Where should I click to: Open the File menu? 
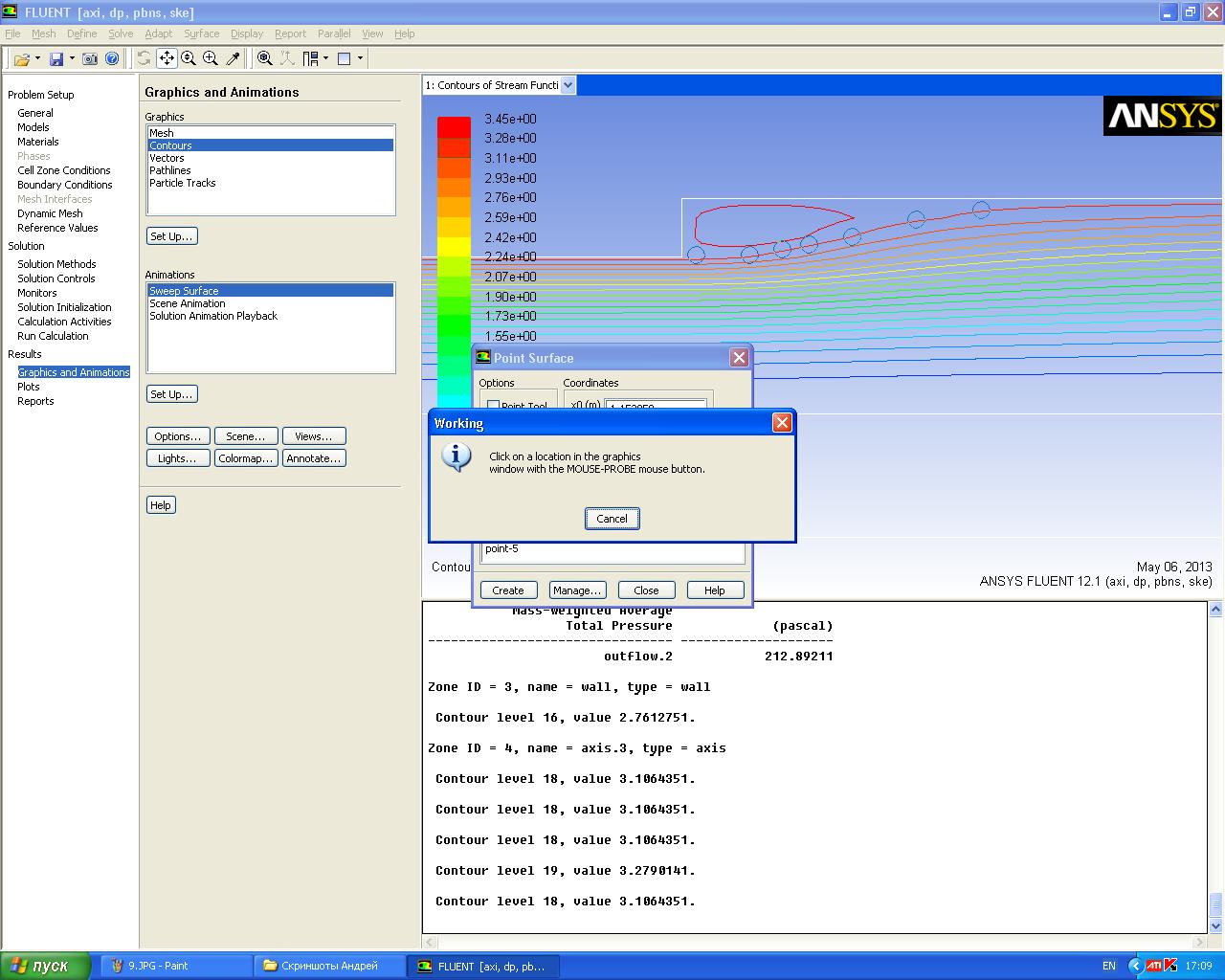[11, 33]
